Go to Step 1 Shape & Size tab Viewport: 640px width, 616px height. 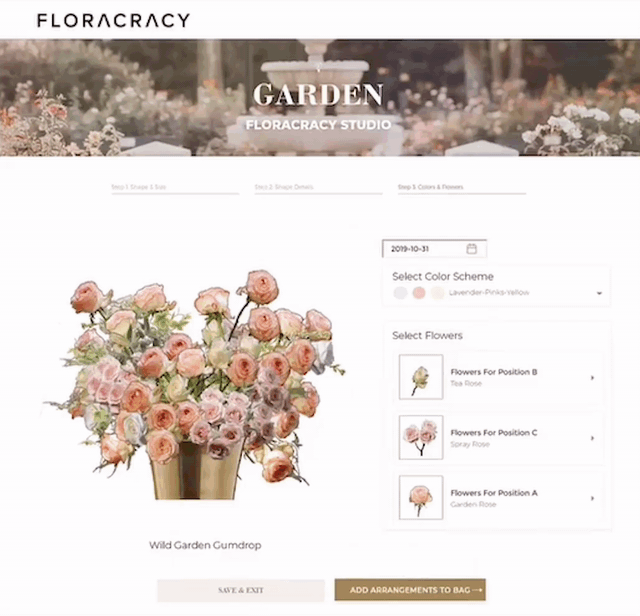[175, 187]
